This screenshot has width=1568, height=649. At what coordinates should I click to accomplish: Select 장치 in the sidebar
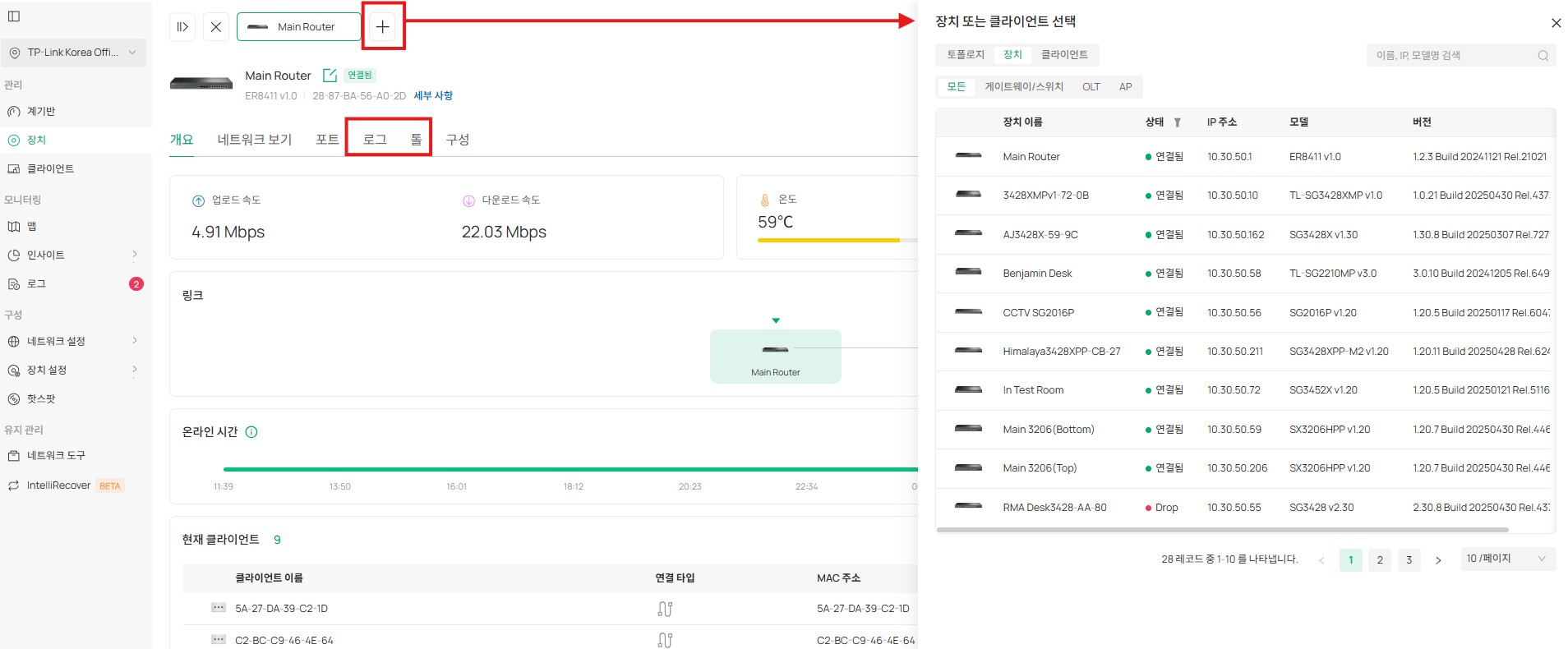pos(36,140)
